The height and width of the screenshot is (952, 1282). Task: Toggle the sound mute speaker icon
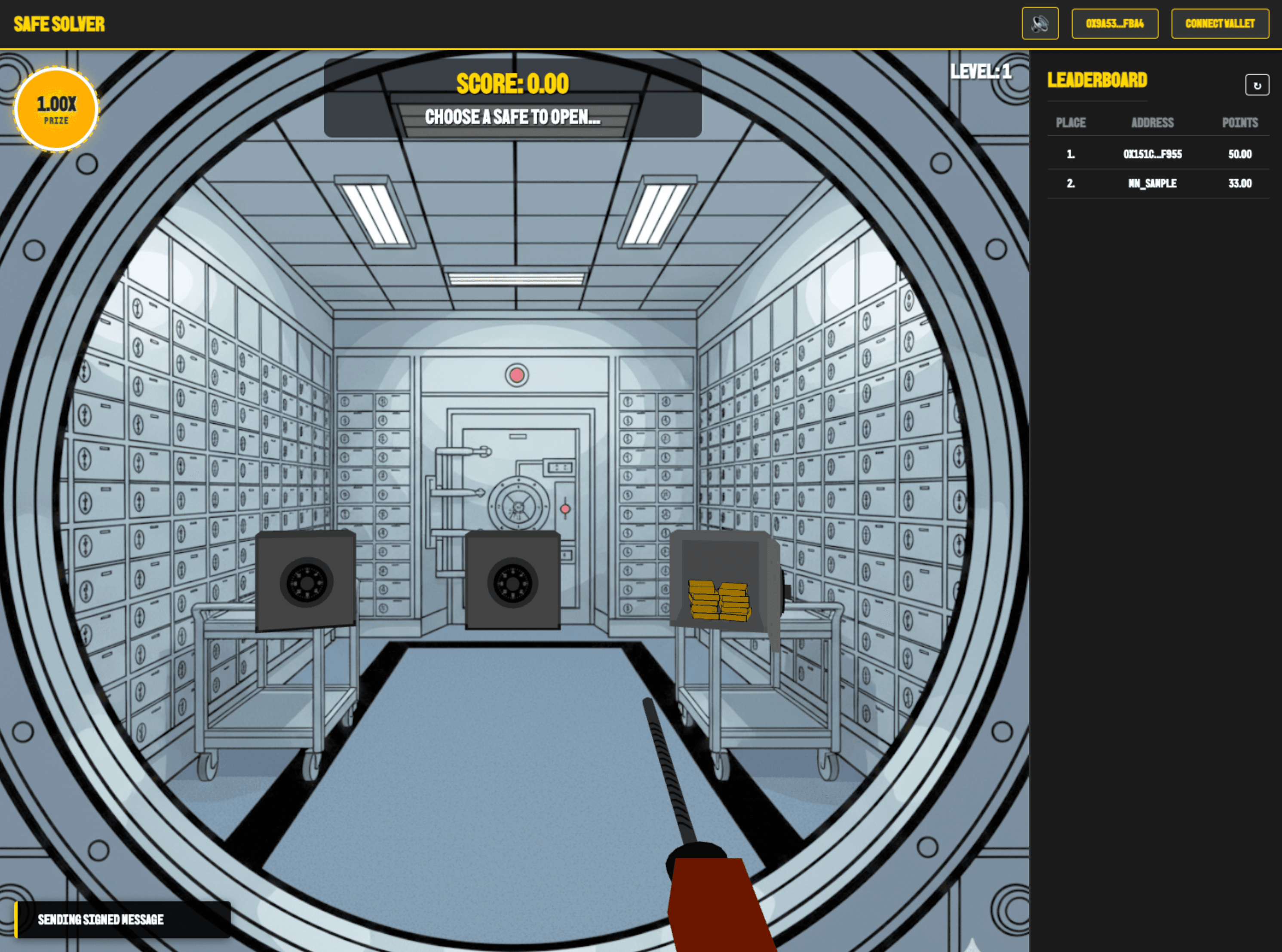pos(1040,24)
